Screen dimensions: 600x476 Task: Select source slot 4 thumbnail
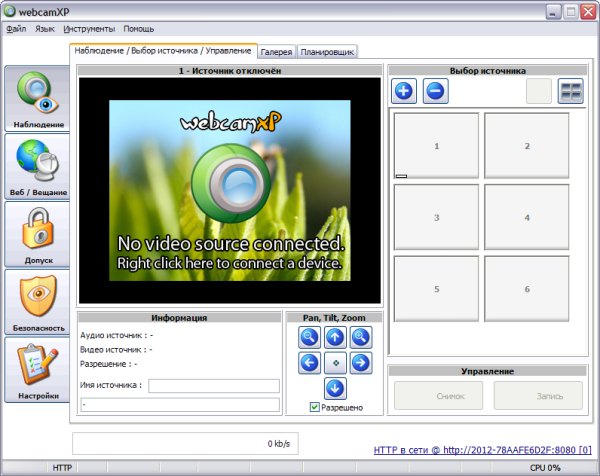coord(526,217)
